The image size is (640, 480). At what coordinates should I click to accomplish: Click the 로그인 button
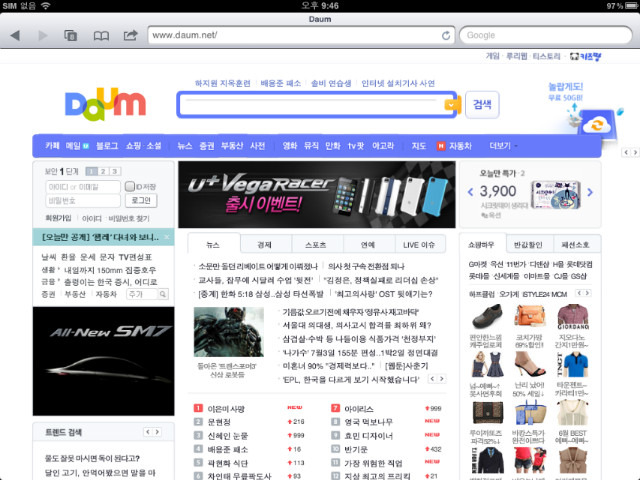pos(141,200)
